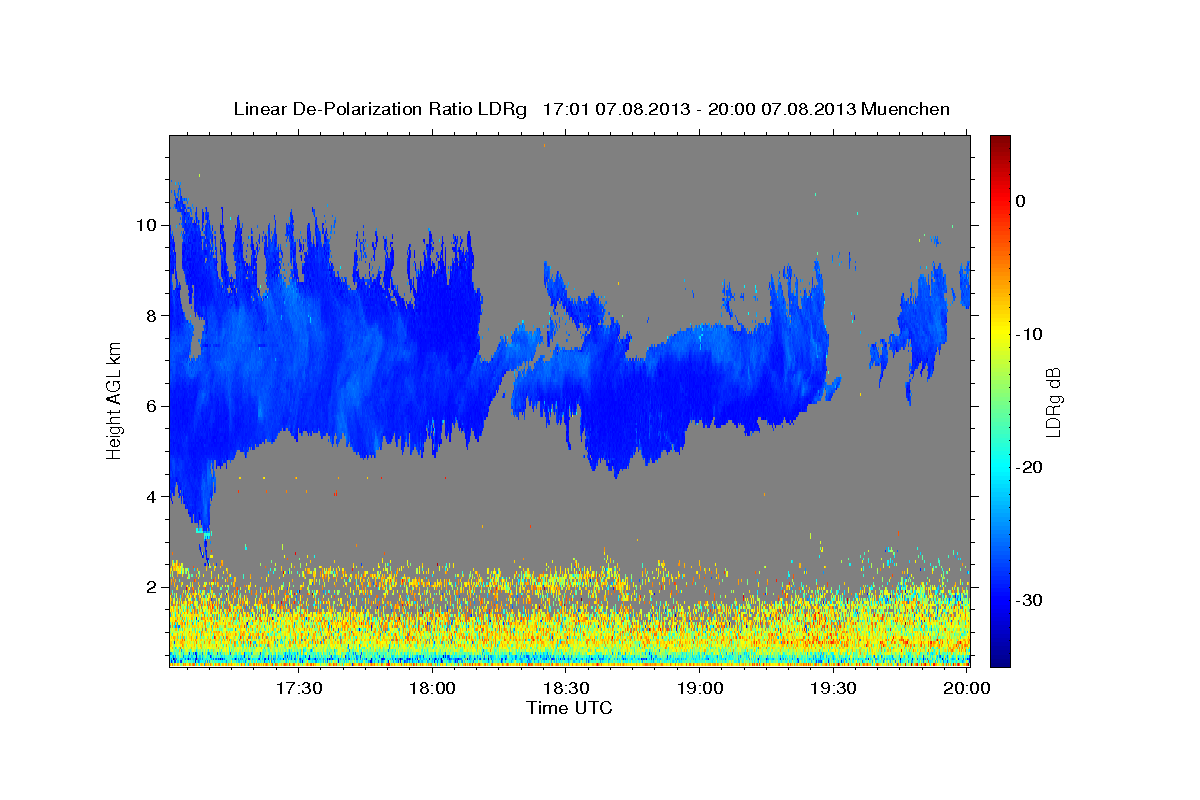Click the '19:00' time axis label

701,688
